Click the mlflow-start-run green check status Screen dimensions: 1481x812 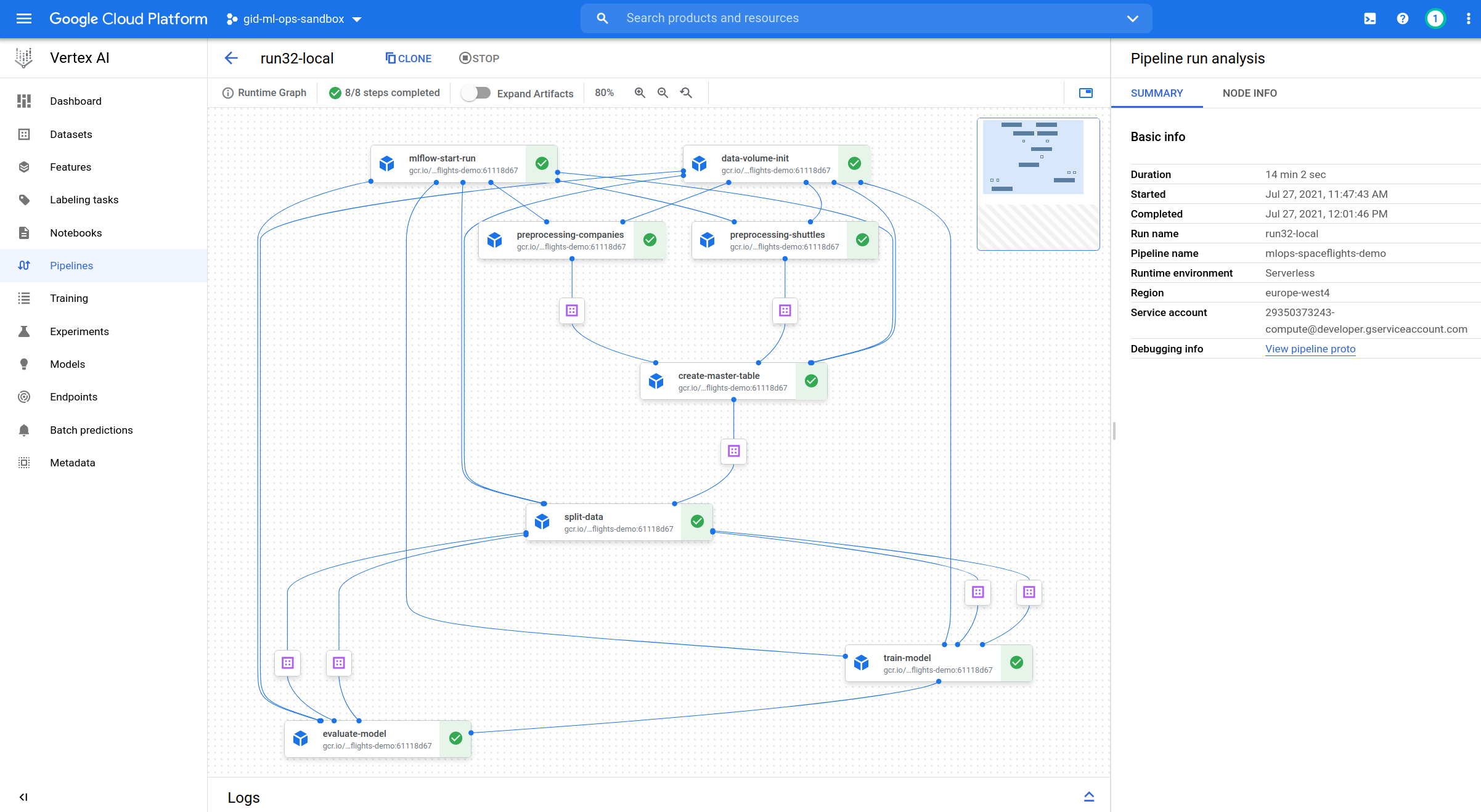[542, 163]
